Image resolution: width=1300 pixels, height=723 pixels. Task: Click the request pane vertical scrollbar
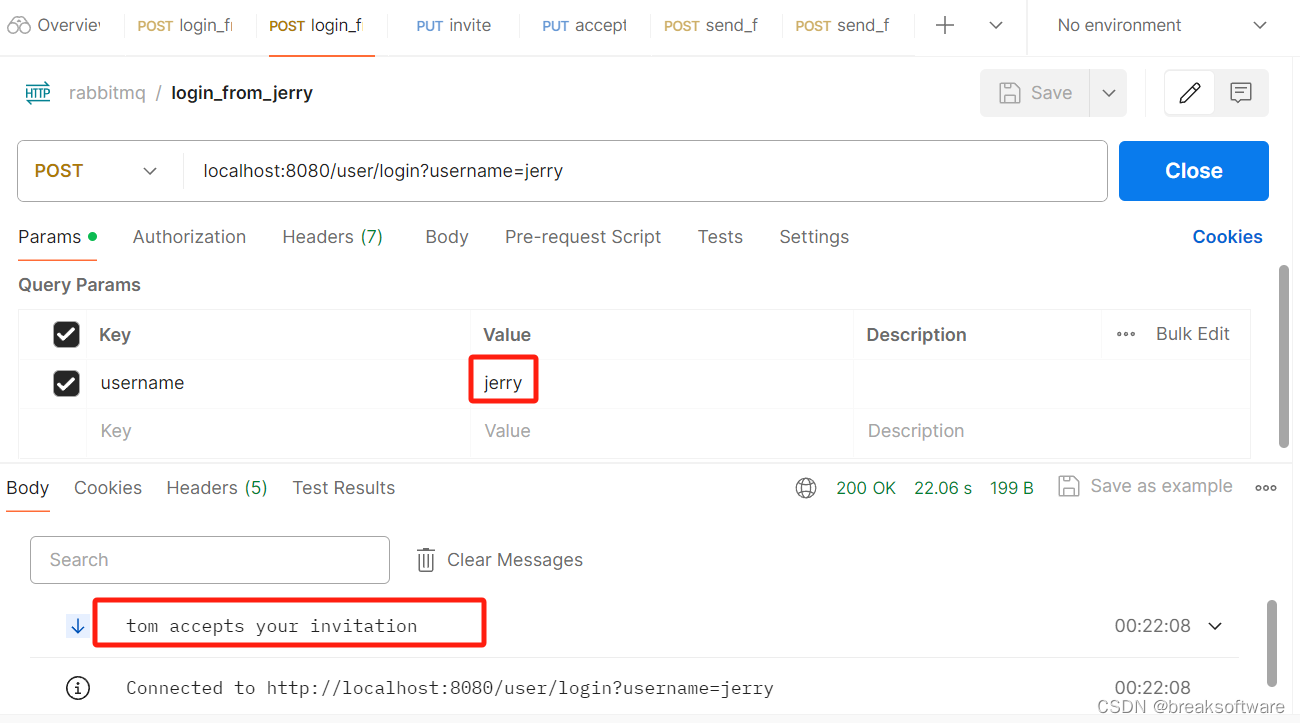(x=1284, y=356)
